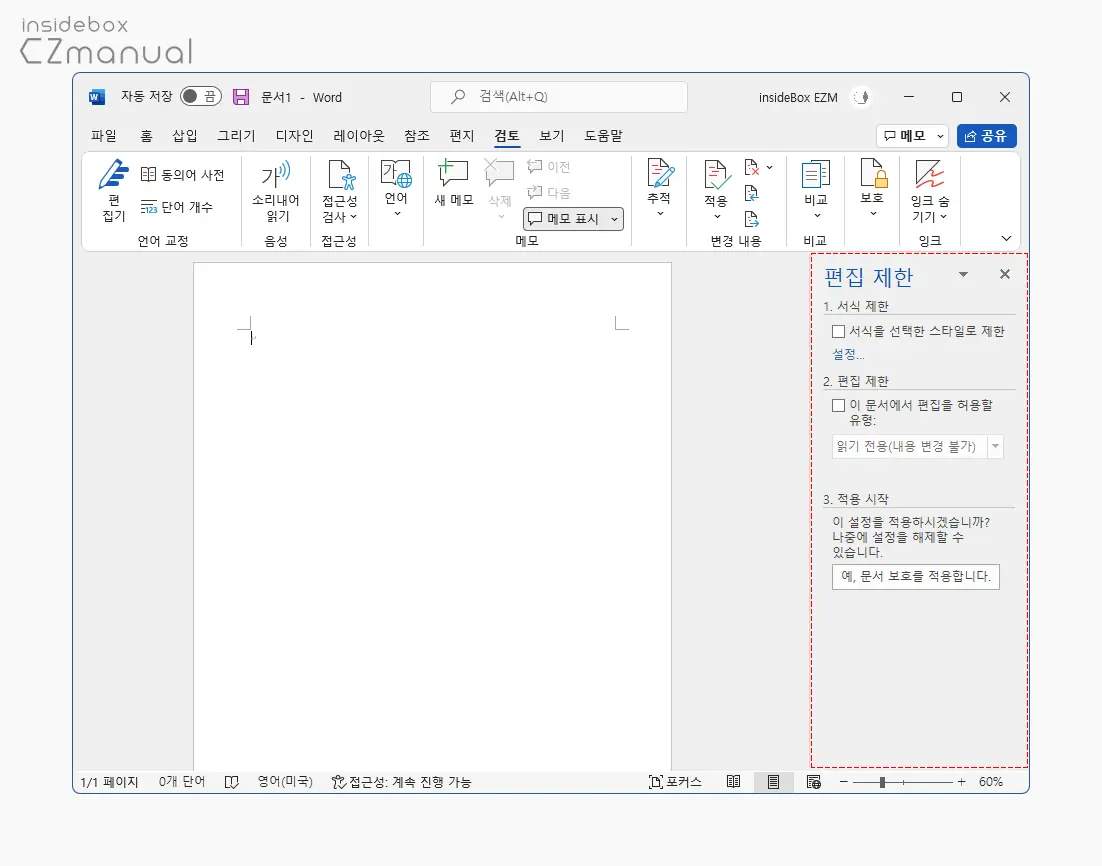Switch to the Draw (그리기) tab
1102x866 pixels.
(236, 136)
